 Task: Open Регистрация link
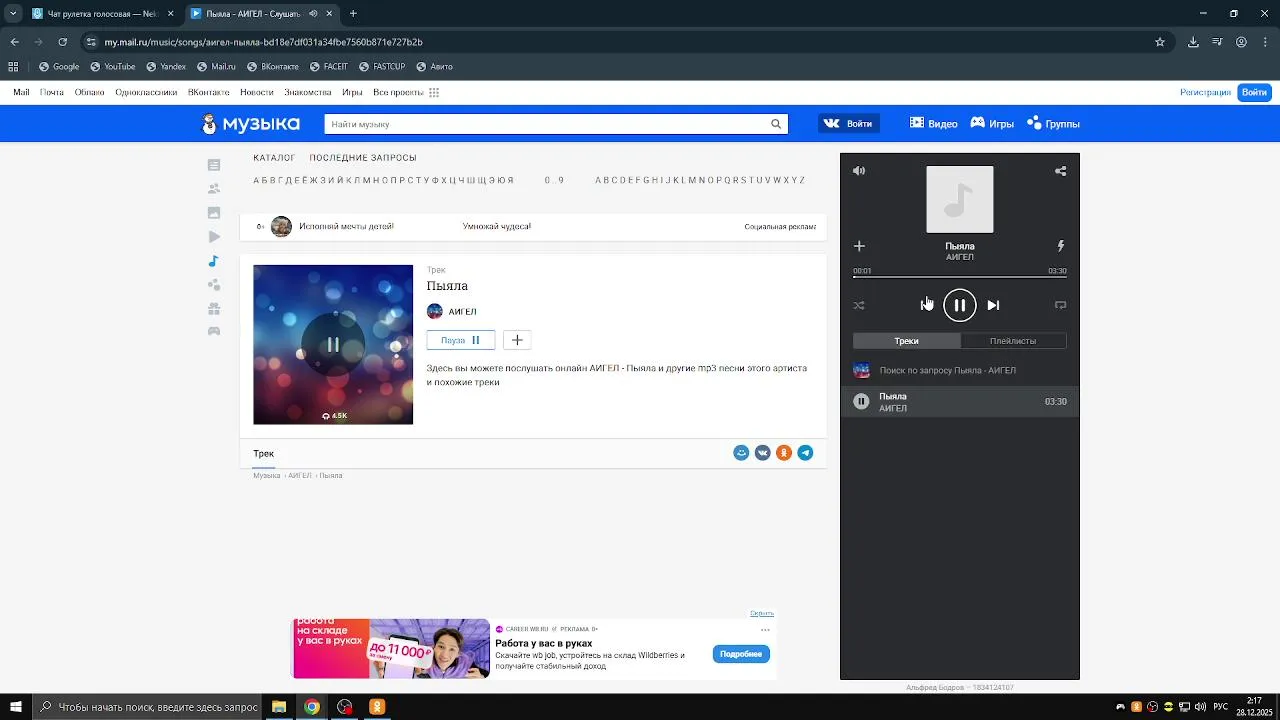[1205, 92]
